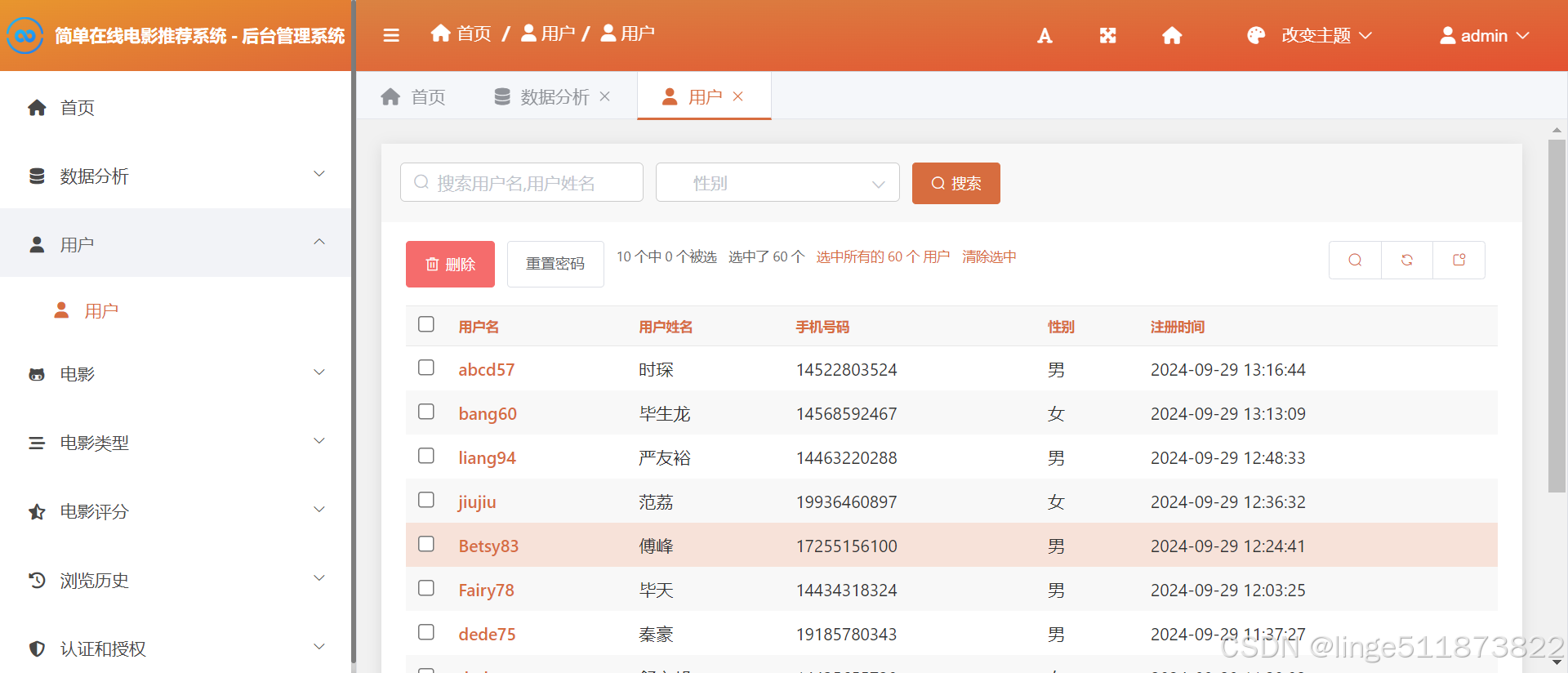Check the Betsy83 row checkbox

[x=426, y=544]
